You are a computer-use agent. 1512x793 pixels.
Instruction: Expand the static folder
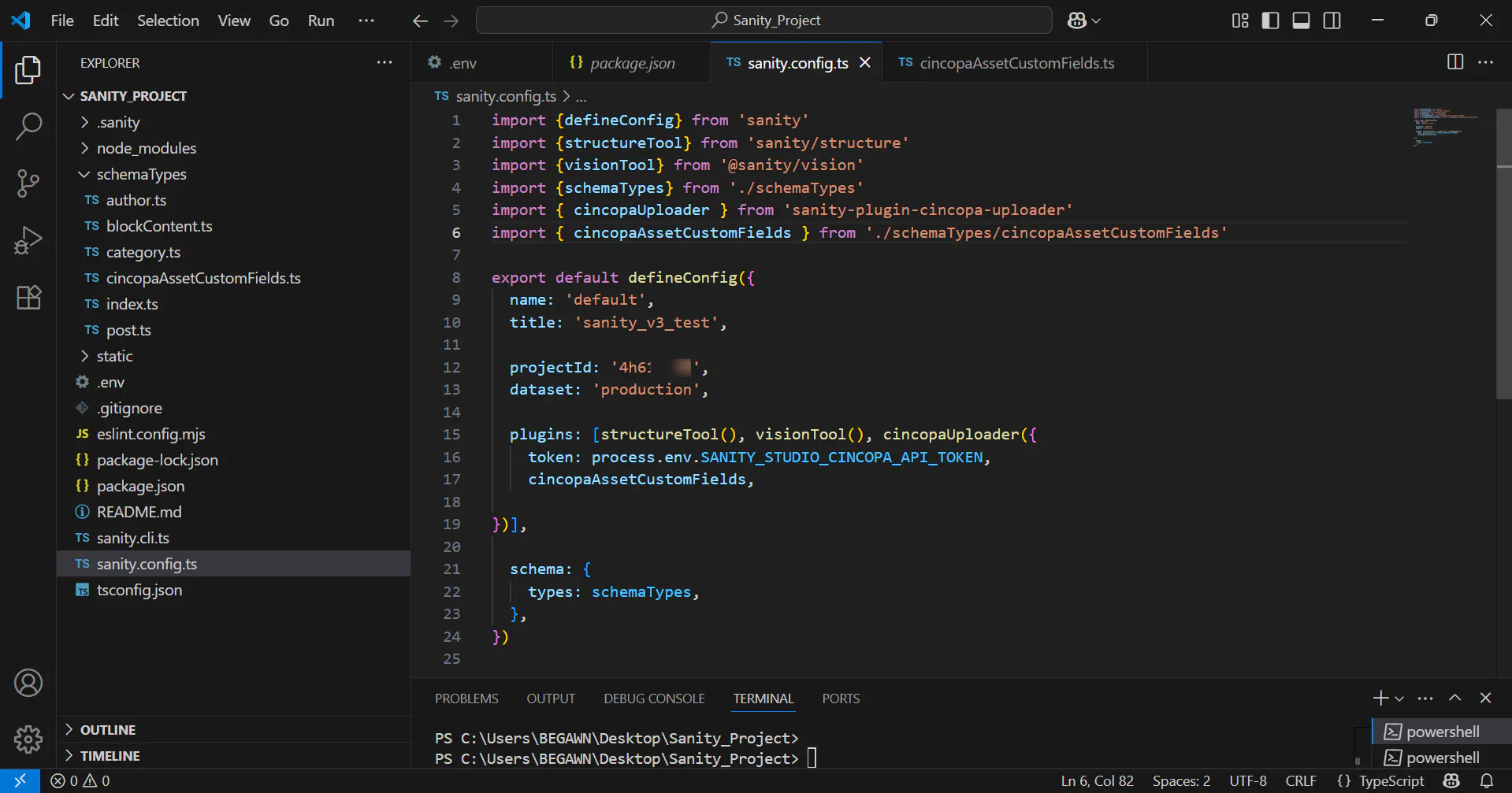tap(234, 356)
